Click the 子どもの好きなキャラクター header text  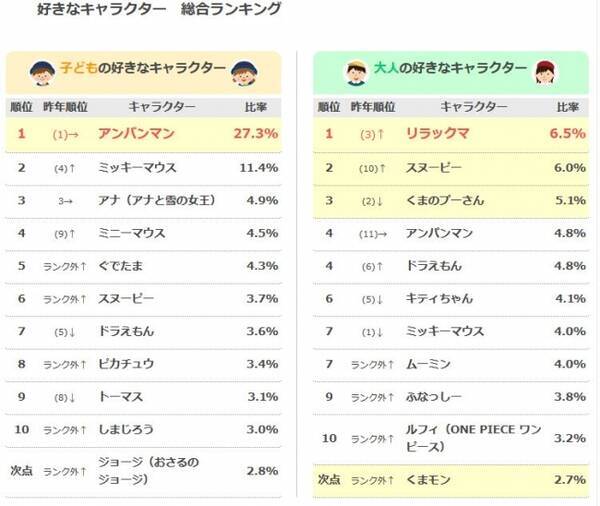coord(142,69)
